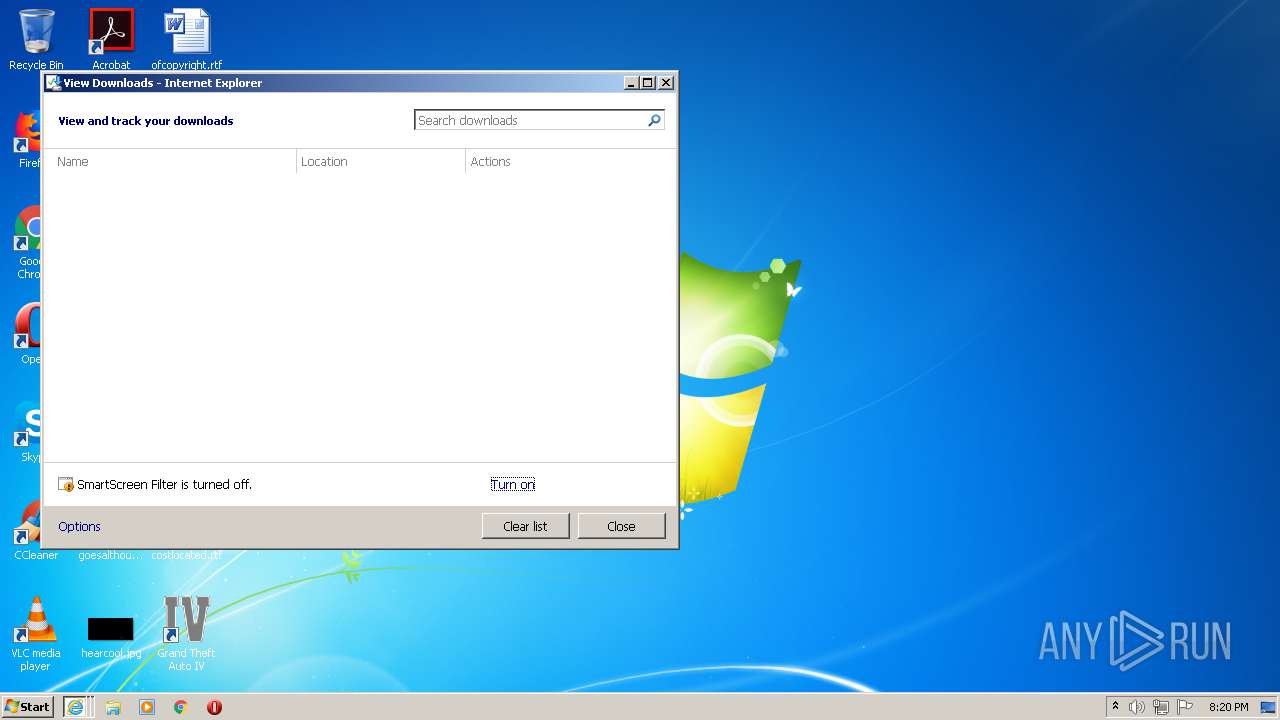This screenshot has width=1280, height=720.
Task: Open the Firefox desktop shortcut
Action: point(27,139)
